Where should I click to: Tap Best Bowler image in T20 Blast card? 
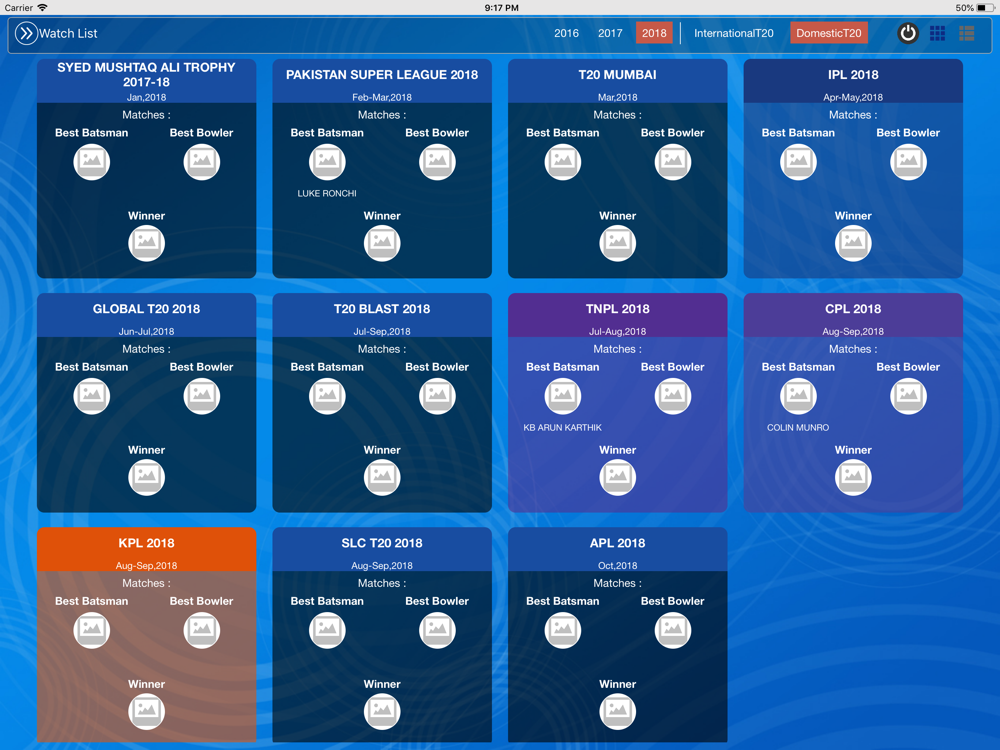coord(437,395)
